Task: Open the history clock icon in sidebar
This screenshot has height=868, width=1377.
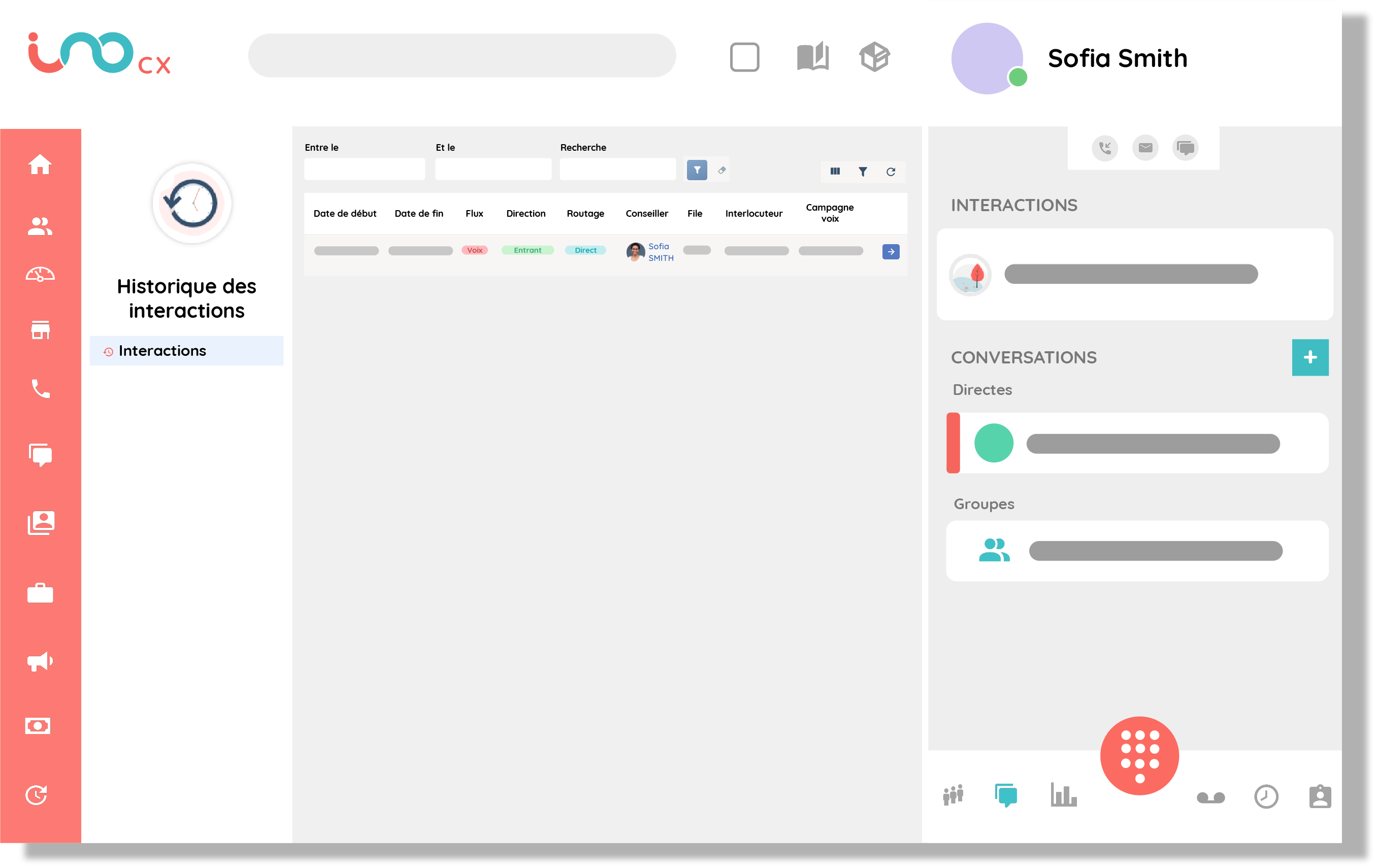Action: point(37,795)
